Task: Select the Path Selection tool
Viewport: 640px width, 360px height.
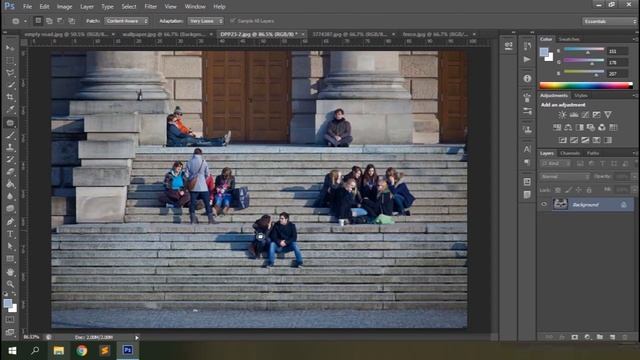Action: (10, 246)
